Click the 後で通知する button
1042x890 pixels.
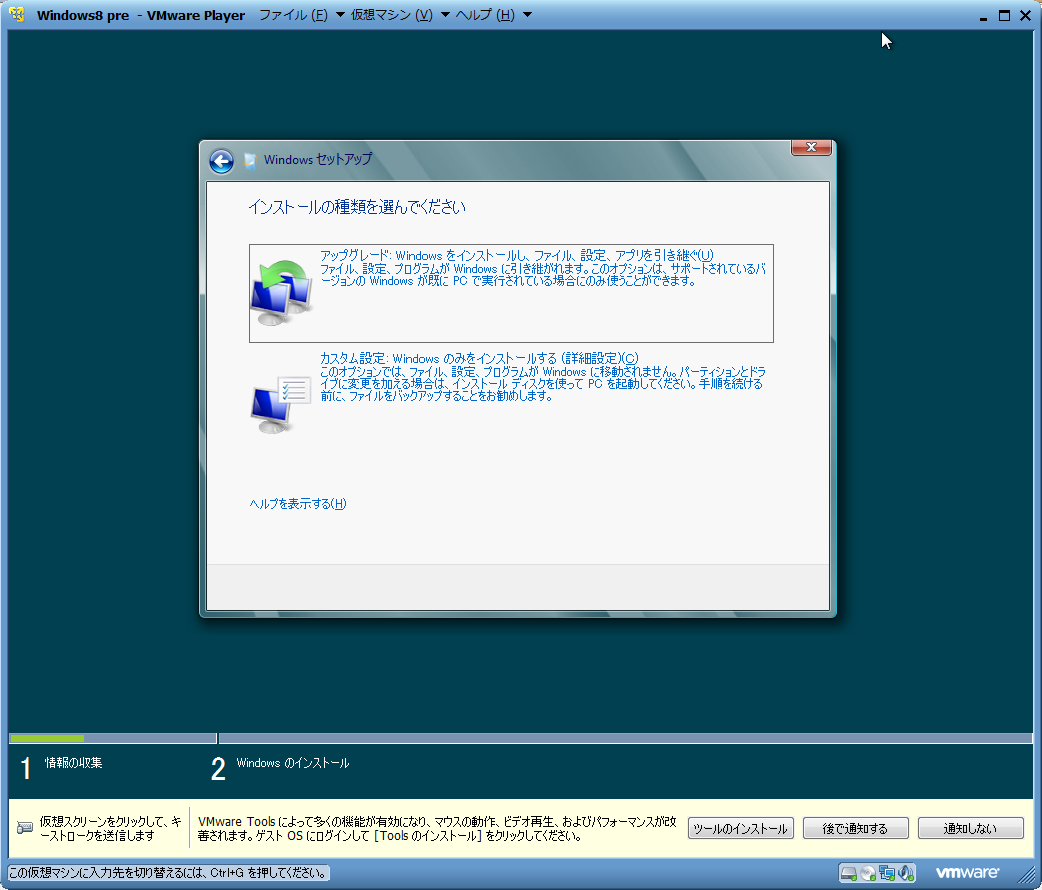pyautogui.click(x=855, y=828)
